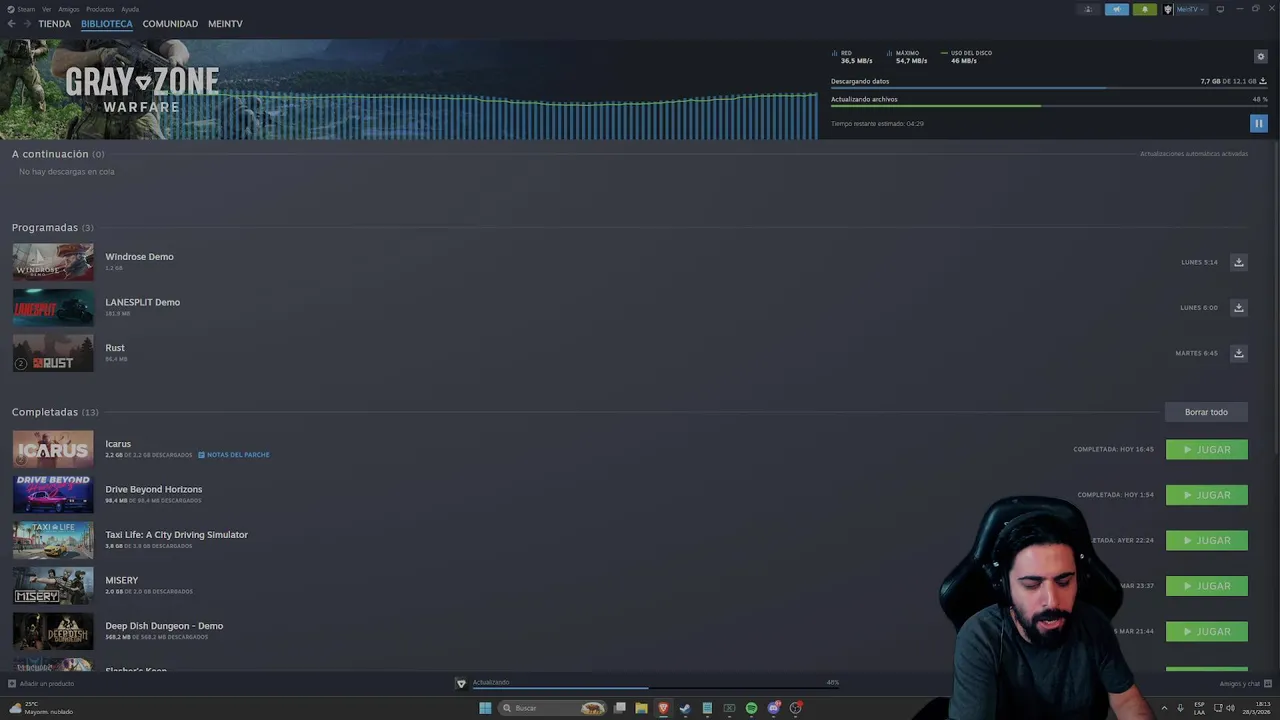Go to the COMUNIDAD tab
The image size is (1280, 720).
click(x=170, y=23)
